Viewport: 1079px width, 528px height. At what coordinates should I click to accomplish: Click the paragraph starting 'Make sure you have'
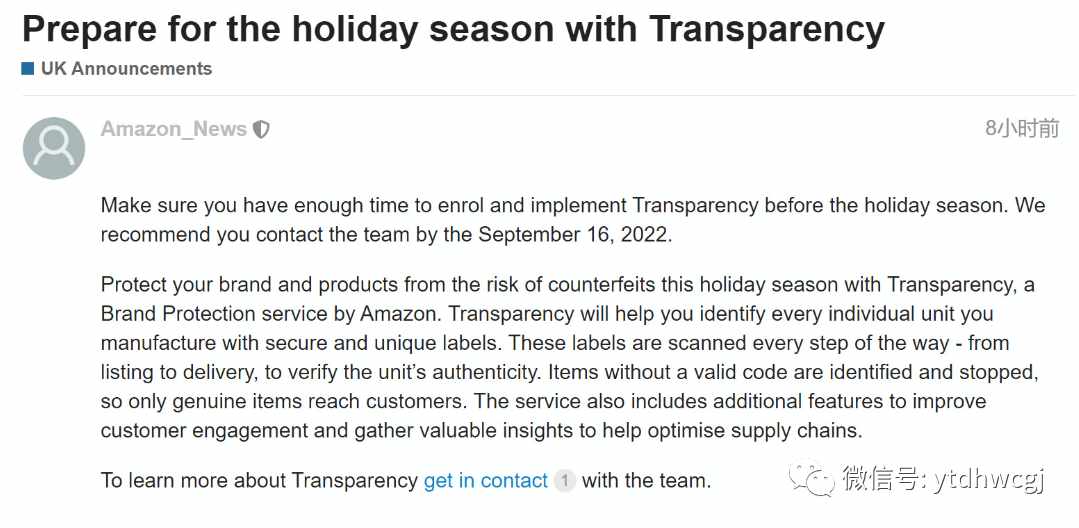coord(573,220)
